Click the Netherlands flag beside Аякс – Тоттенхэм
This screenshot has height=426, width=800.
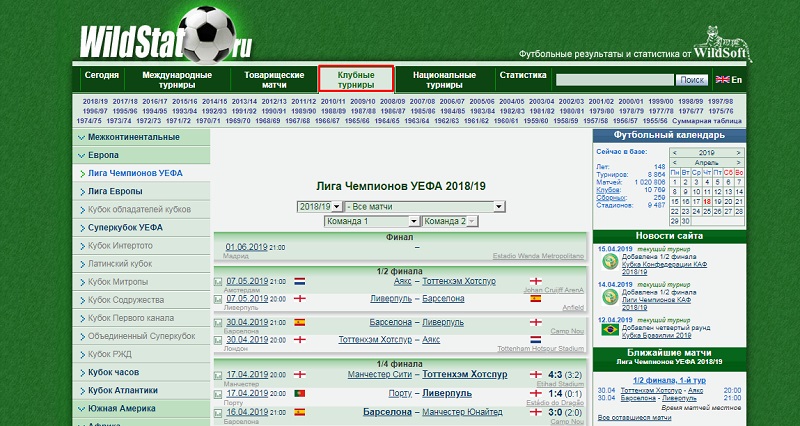pos(299,282)
